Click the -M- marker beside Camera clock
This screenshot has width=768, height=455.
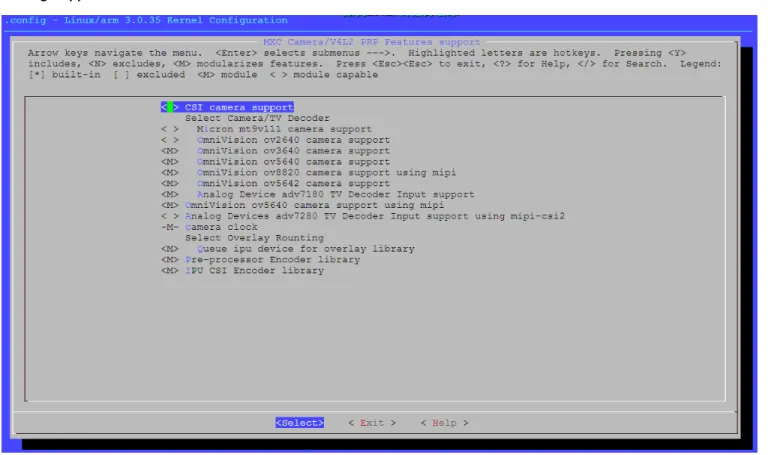[x=170, y=227]
